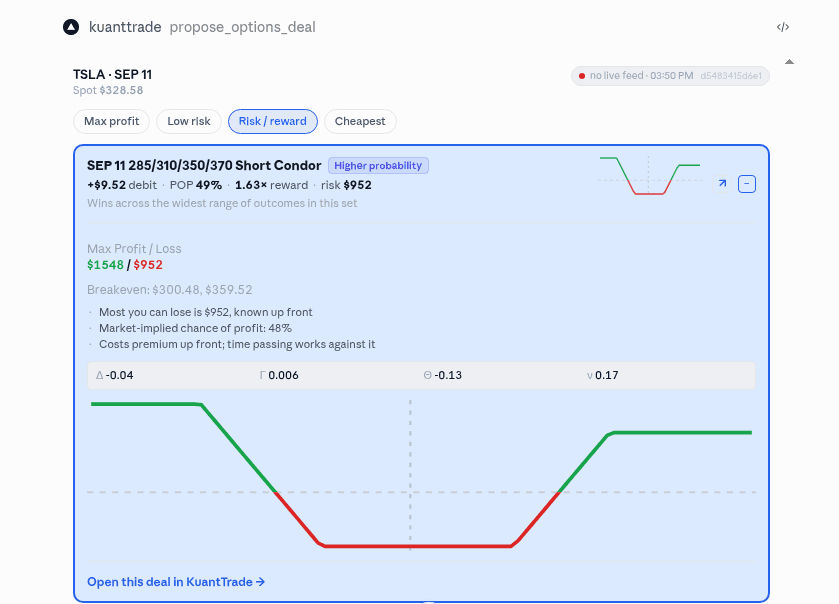This screenshot has width=839, height=604.
Task: Click the Breakeven $300.48, $359.52 line
Action: (170, 289)
